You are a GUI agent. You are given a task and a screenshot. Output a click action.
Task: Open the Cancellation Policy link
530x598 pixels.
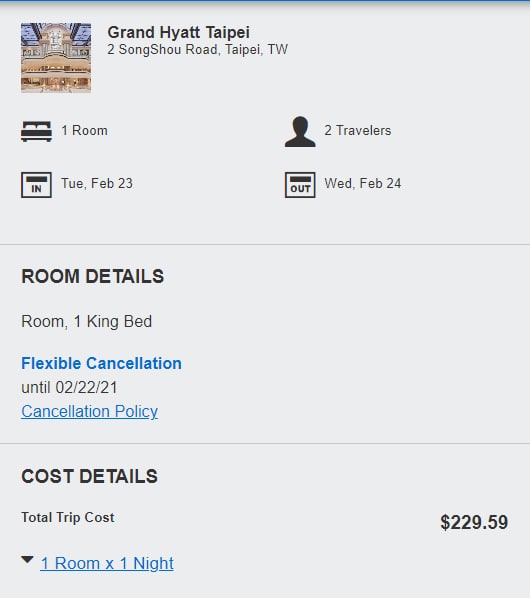pyautogui.click(x=90, y=412)
